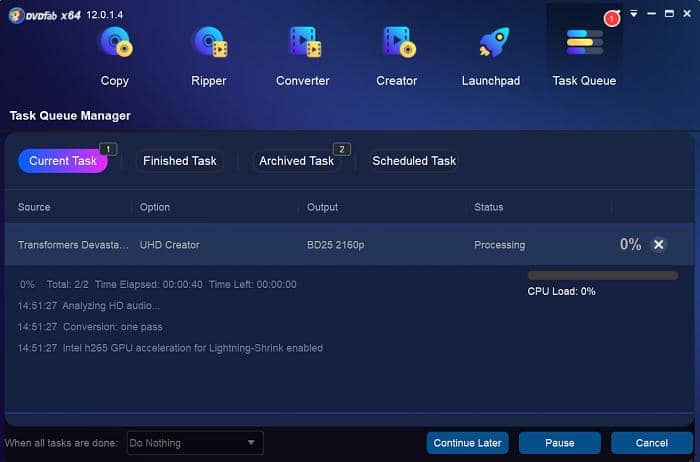Switch to the Archived Task tab
700x462 pixels.
(x=296, y=161)
